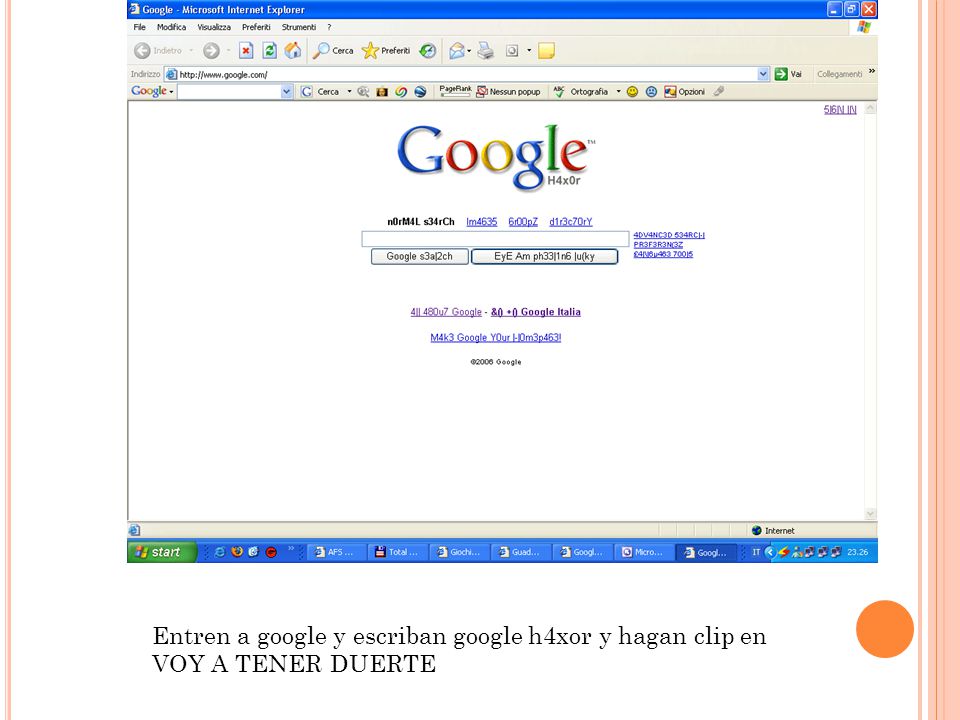Click M4k3 Google Y0ur |-|0m3p463! link
Image resolution: width=960 pixels, height=720 pixels.
[x=496, y=337]
